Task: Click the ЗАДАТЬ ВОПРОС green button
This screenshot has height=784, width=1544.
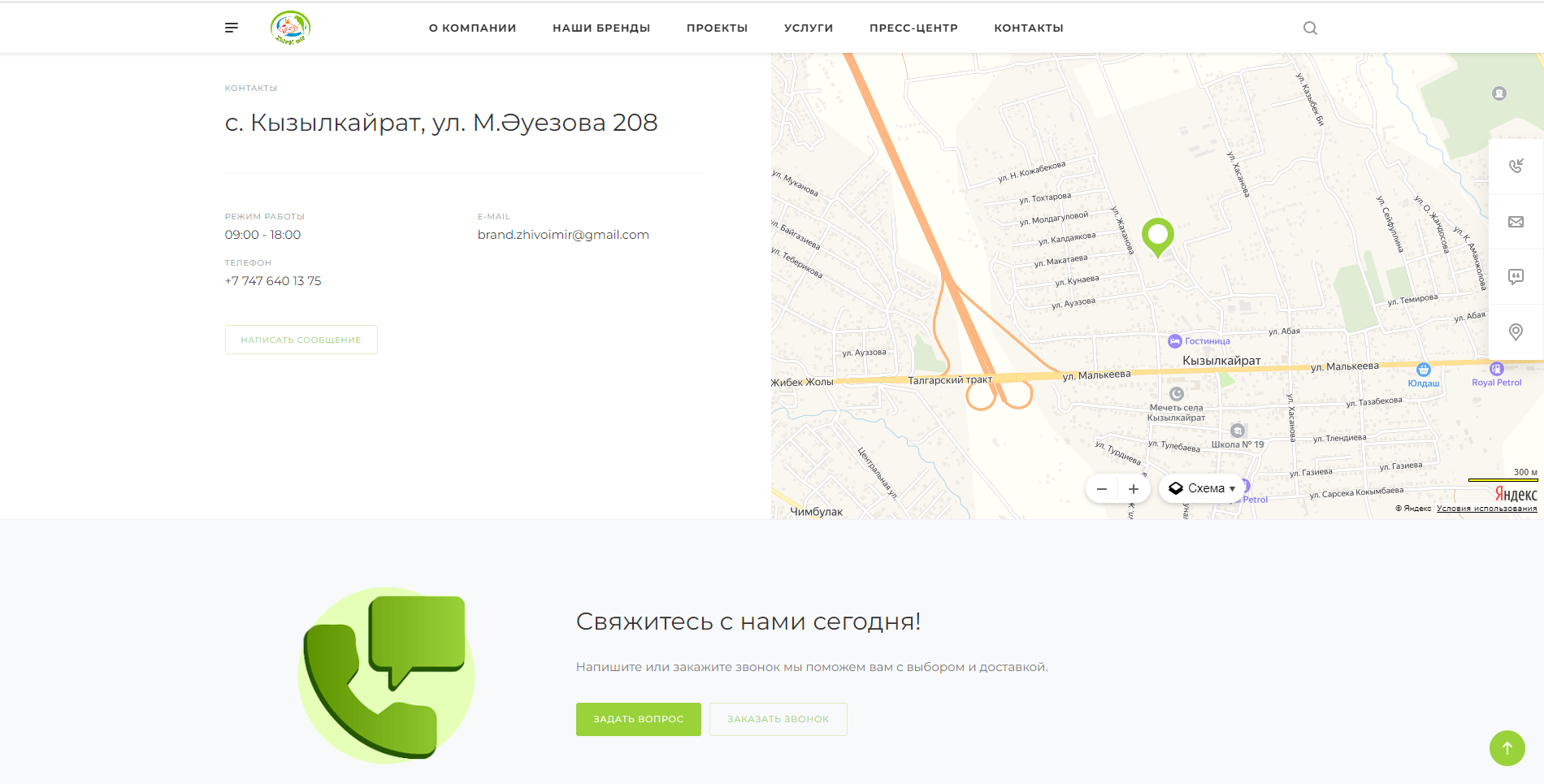Action: tap(639, 719)
